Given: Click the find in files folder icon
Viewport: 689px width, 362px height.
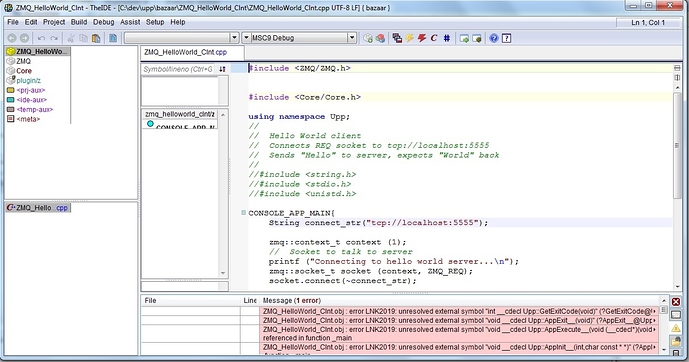Looking at the screenshot, I should tap(676, 340).
